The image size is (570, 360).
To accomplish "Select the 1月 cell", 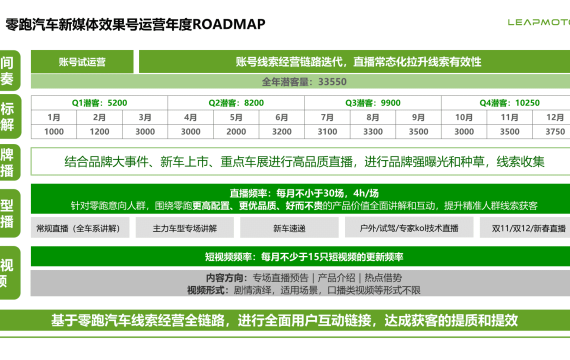I will point(54,117).
